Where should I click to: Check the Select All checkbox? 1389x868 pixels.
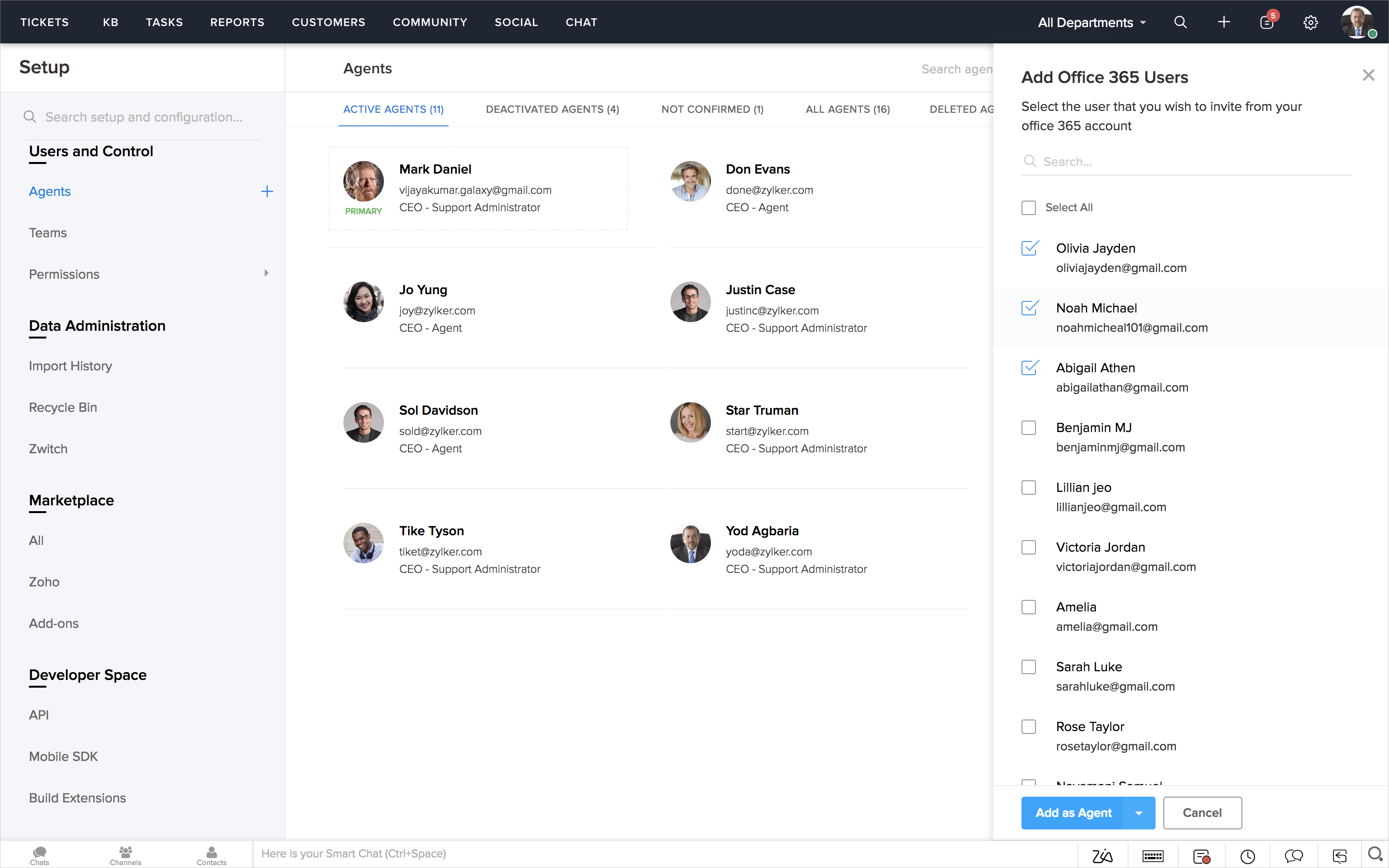(1029, 207)
